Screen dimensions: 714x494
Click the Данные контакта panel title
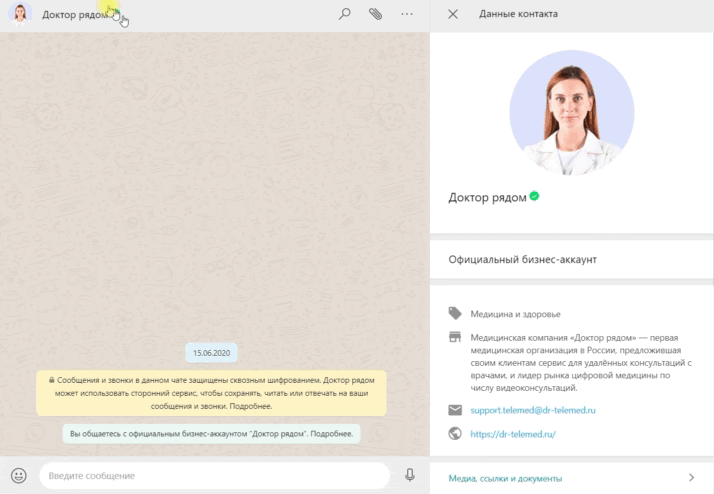[x=518, y=14]
